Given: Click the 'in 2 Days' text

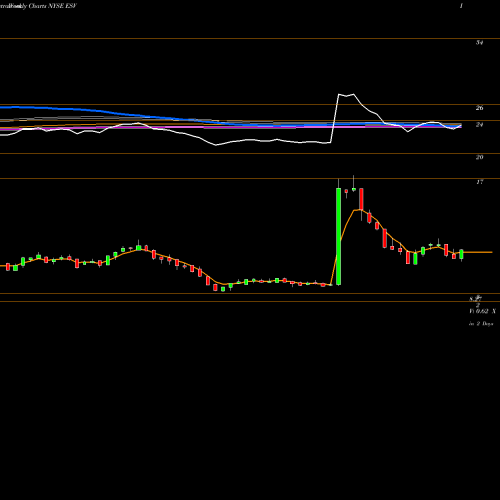Looking at the screenshot, I should point(481,324).
